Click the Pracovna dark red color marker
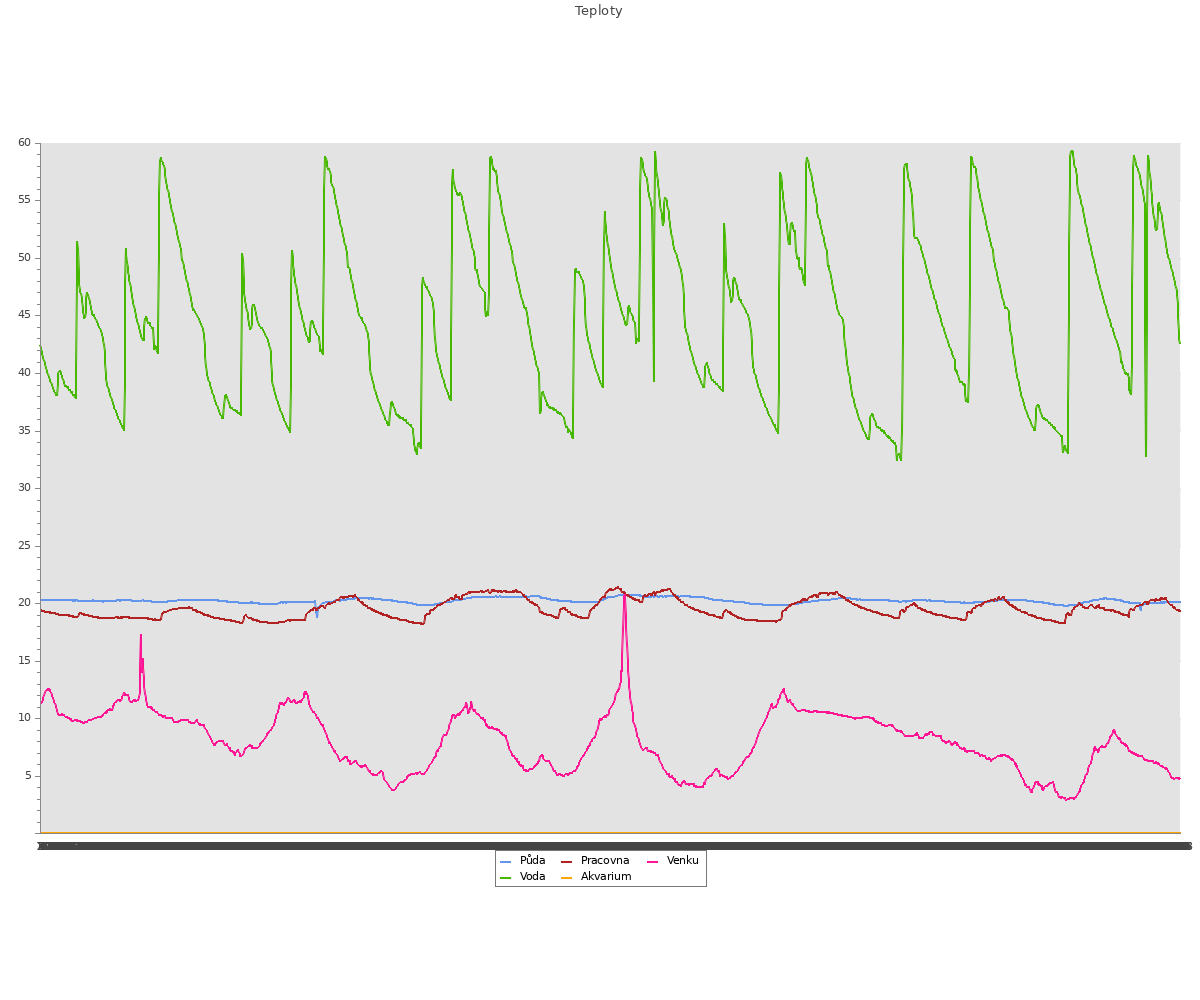This screenshot has width=1200, height=1000. coord(566,861)
